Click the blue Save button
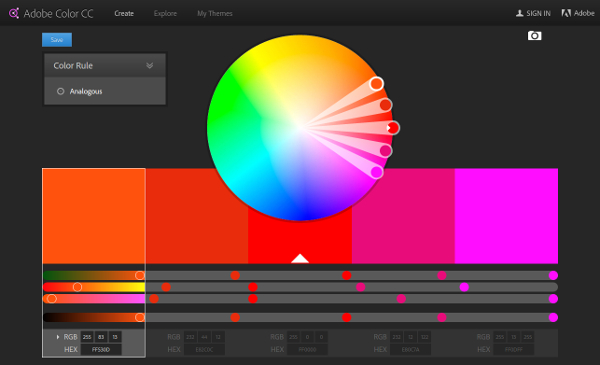 point(57,40)
